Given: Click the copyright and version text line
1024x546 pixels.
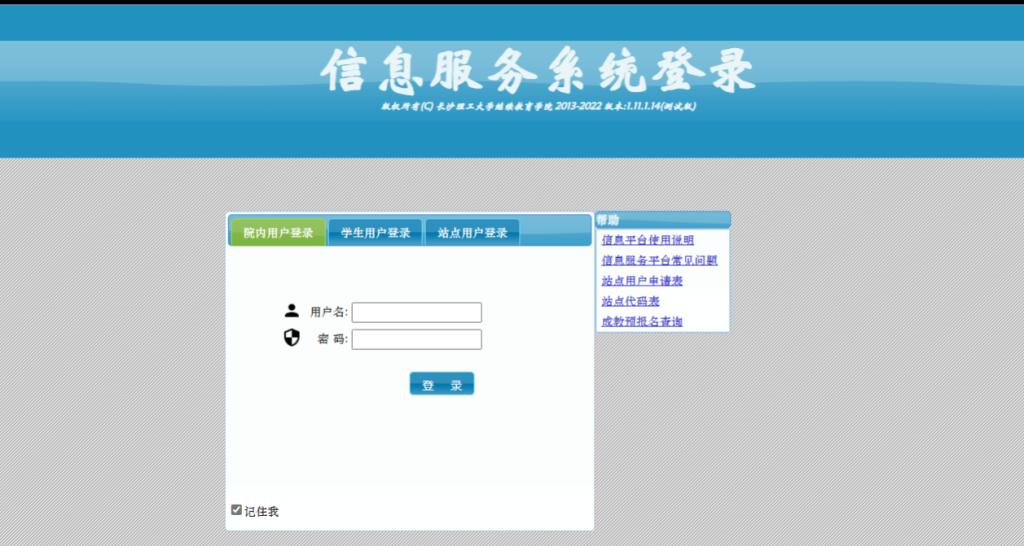Looking at the screenshot, I should pyautogui.click(x=538, y=106).
